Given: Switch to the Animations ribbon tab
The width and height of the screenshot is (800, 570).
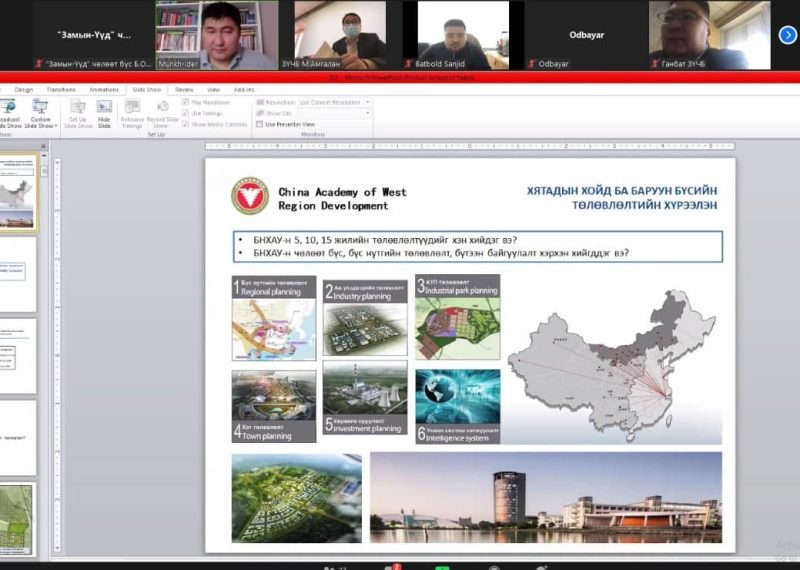Looking at the screenshot, I should [103, 89].
